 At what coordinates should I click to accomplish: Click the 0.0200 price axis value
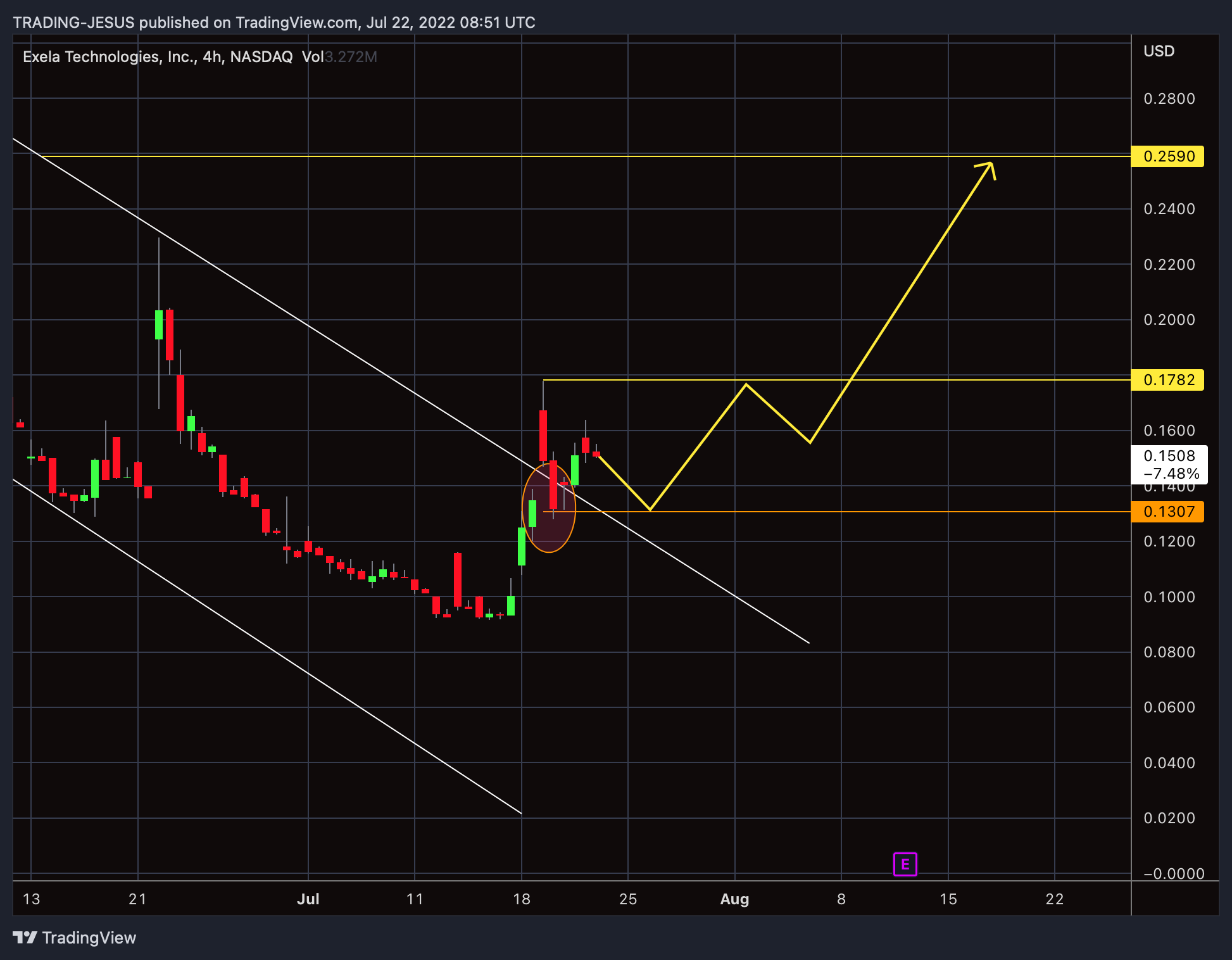tap(1169, 818)
